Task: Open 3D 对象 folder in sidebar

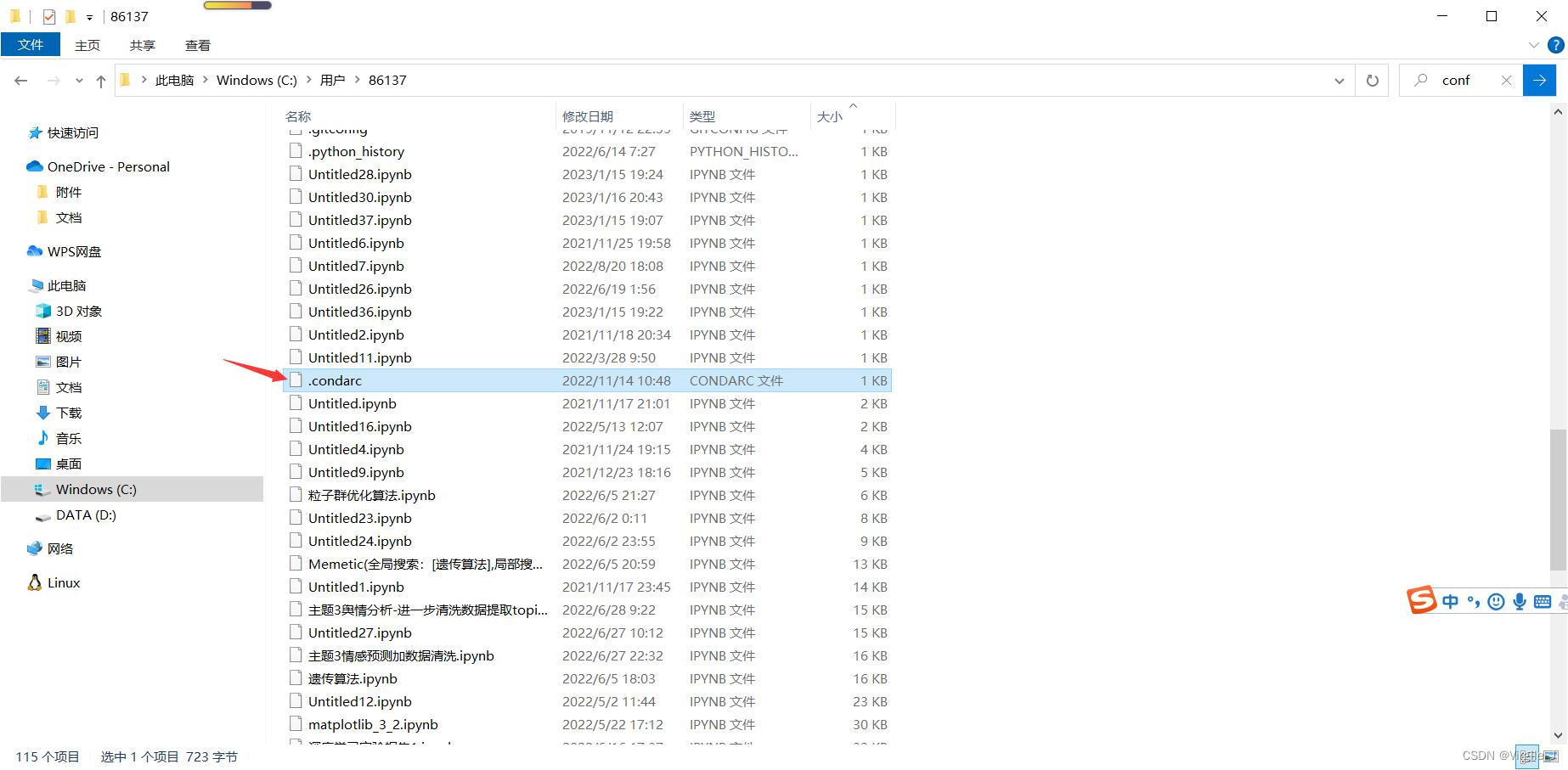Action: pyautogui.click(x=78, y=312)
